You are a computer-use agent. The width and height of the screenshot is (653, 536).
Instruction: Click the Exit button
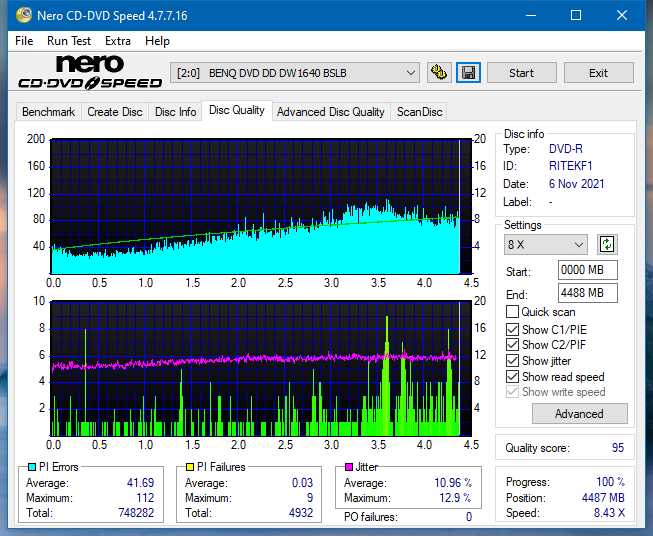coord(598,73)
